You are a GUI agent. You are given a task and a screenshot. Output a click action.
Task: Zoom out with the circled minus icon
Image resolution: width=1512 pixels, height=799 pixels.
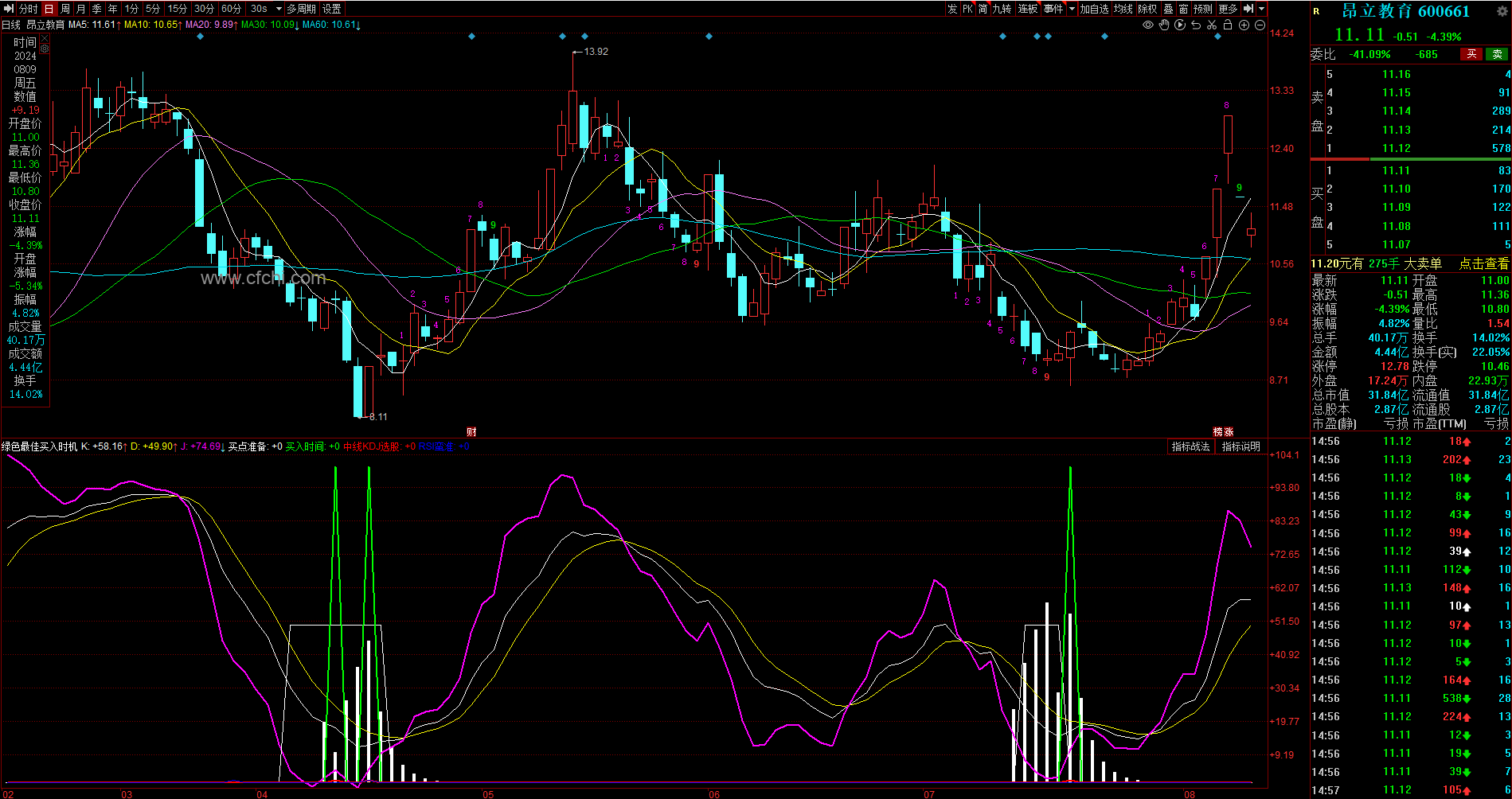1260,25
